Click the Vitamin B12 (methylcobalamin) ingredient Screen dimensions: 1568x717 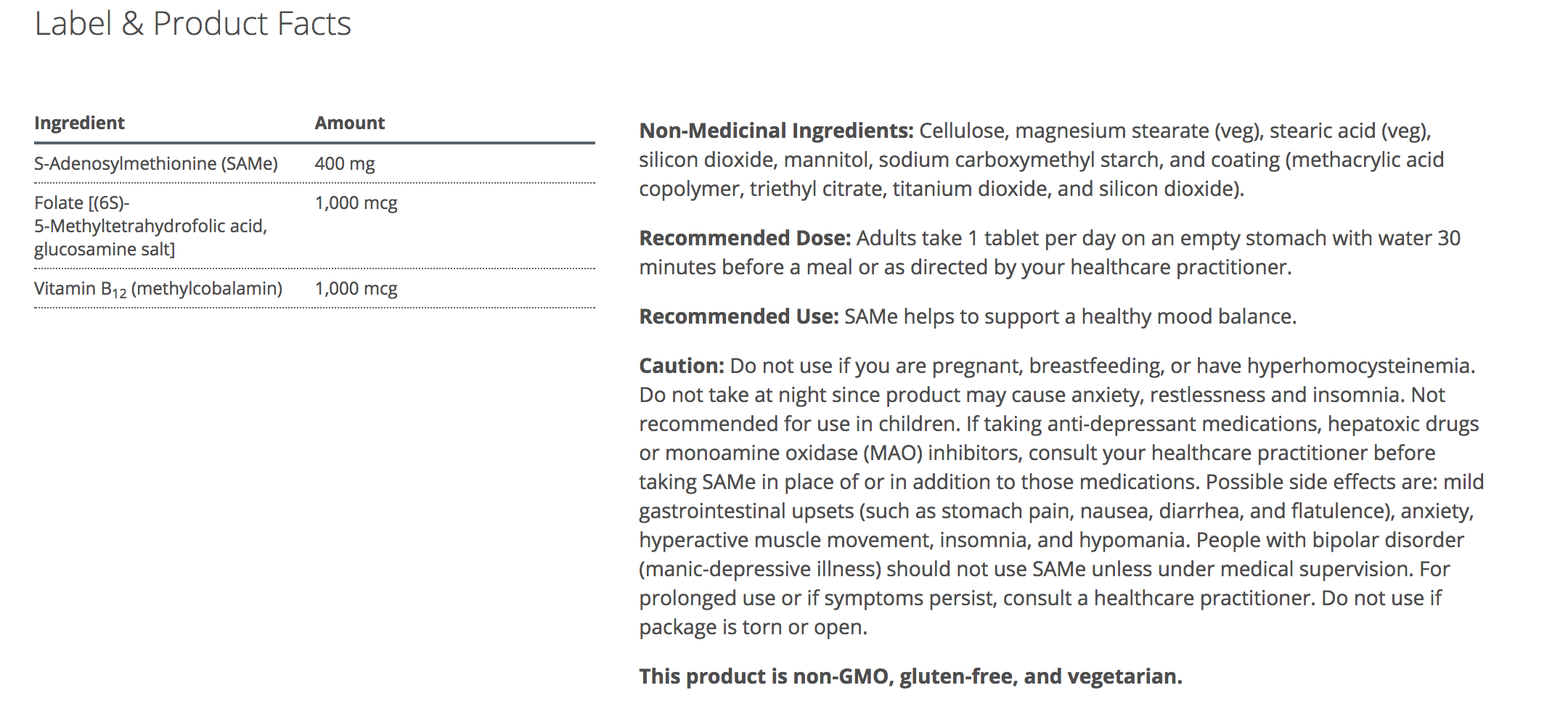click(158, 289)
